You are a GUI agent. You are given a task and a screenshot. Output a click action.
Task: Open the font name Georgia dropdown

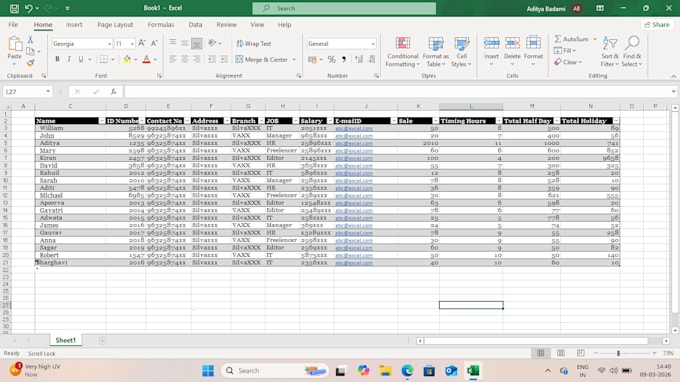[x=109, y=44]
